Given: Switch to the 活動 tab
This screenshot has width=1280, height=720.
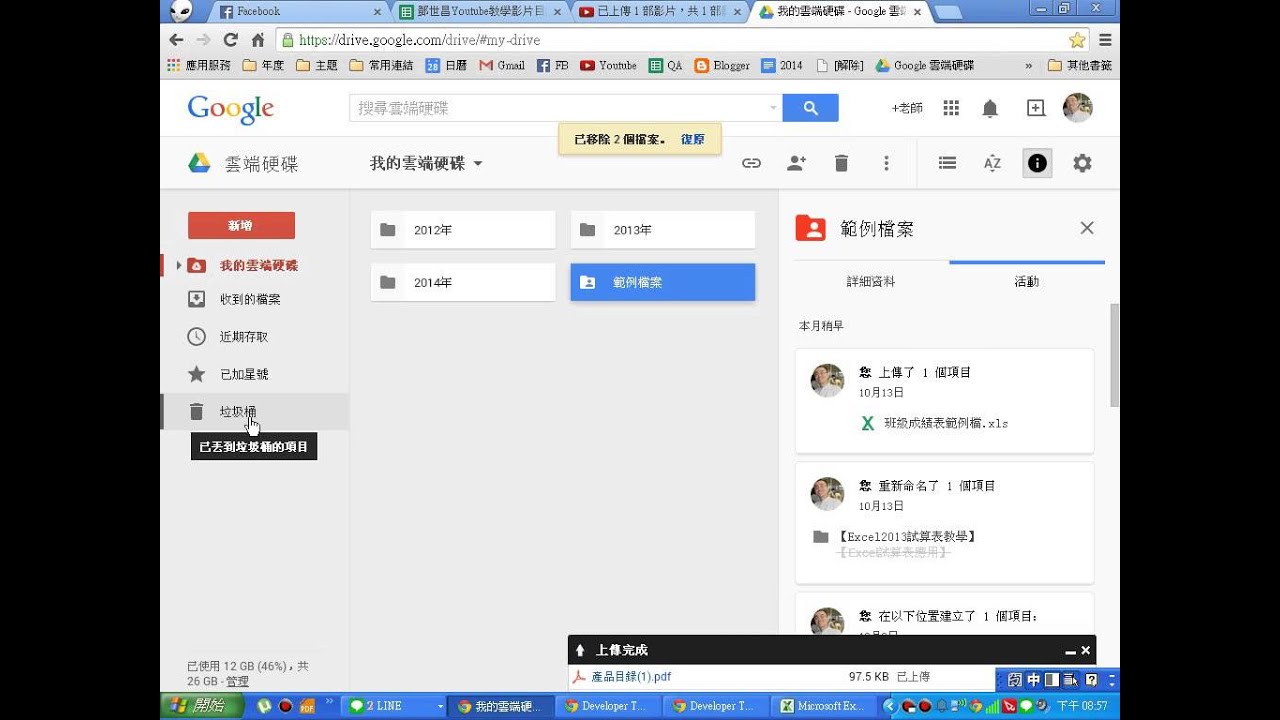Looking at the screenshot, I should [1027, 282].
